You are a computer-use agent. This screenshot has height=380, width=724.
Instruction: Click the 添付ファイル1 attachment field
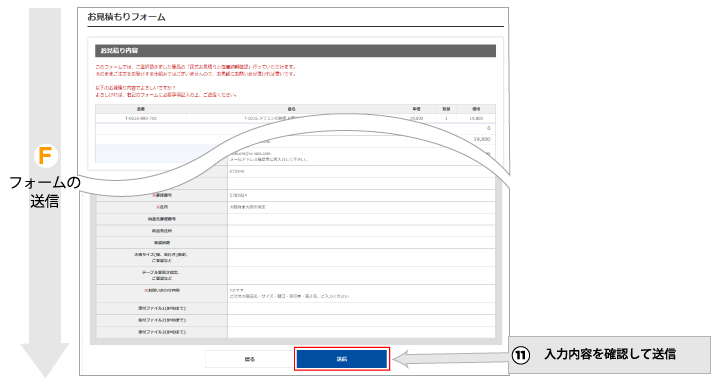pyautogui.click(x=361, y=308)
